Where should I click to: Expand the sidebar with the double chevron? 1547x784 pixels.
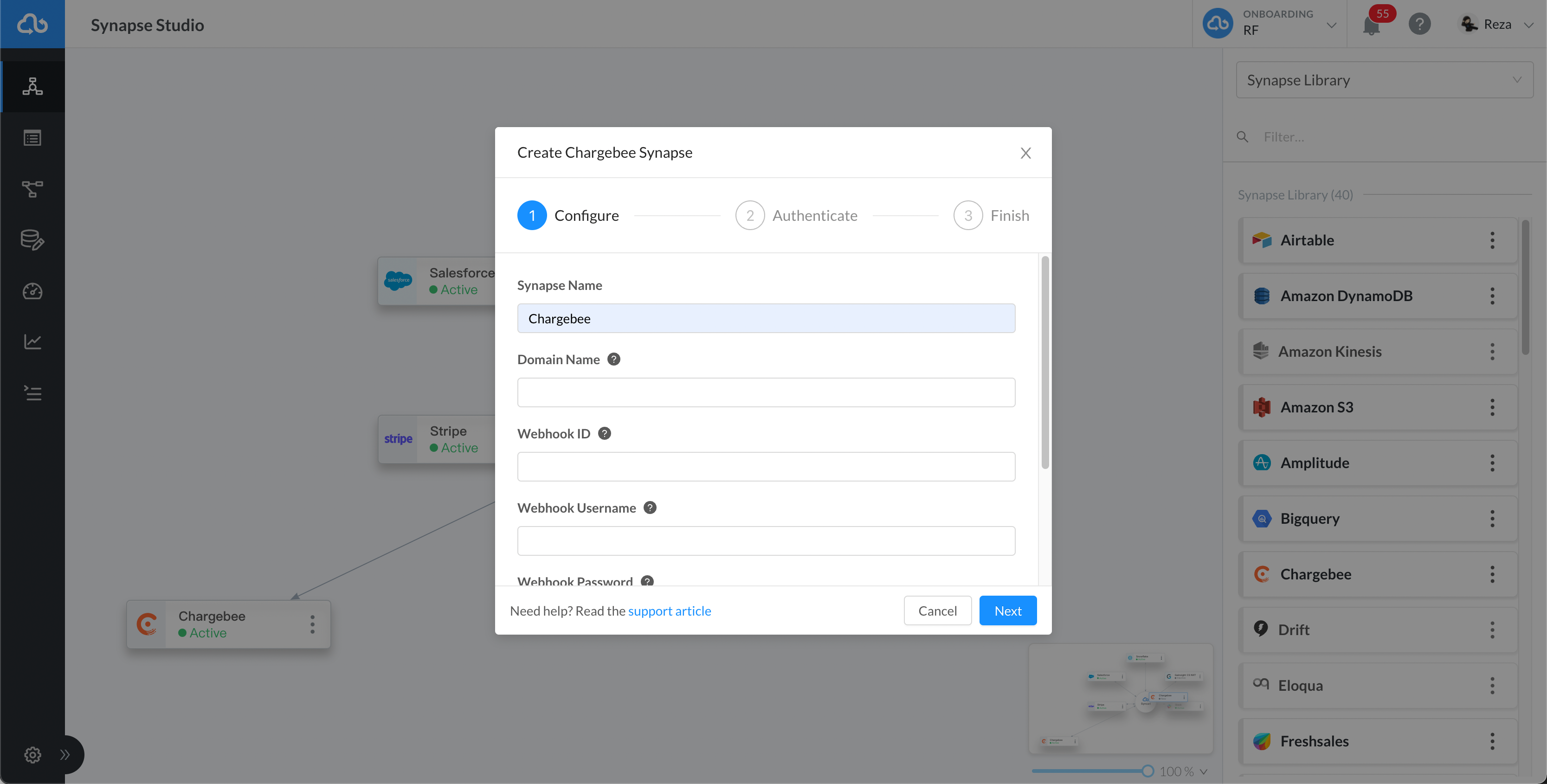[x=65, y=755]
